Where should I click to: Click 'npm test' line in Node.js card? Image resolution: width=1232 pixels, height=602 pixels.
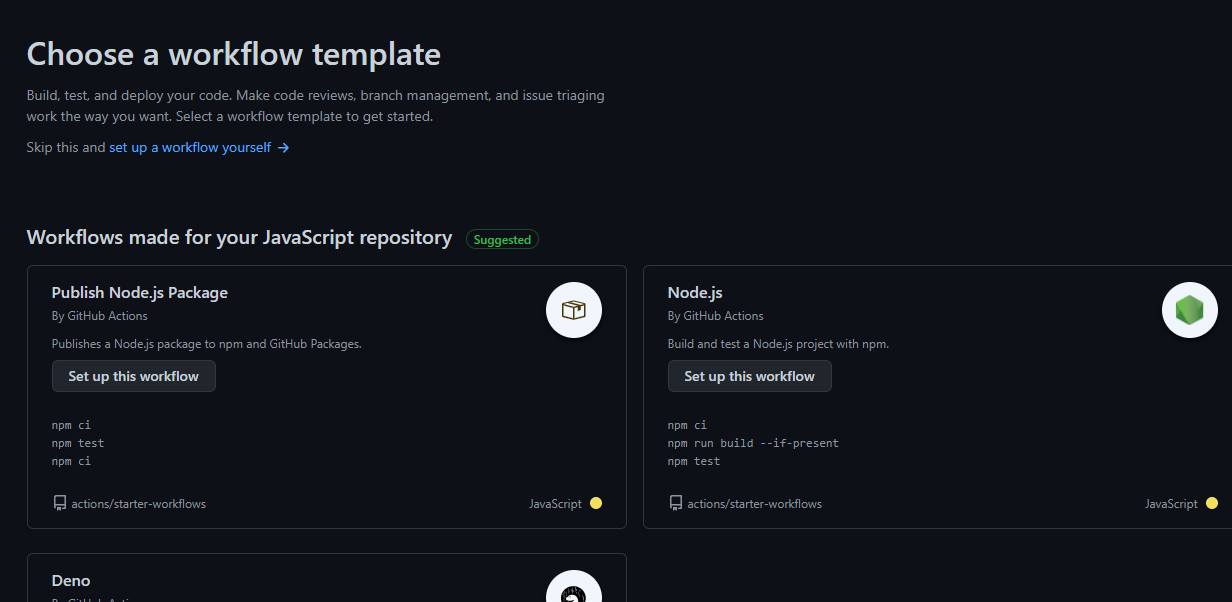tap(694, 461)
